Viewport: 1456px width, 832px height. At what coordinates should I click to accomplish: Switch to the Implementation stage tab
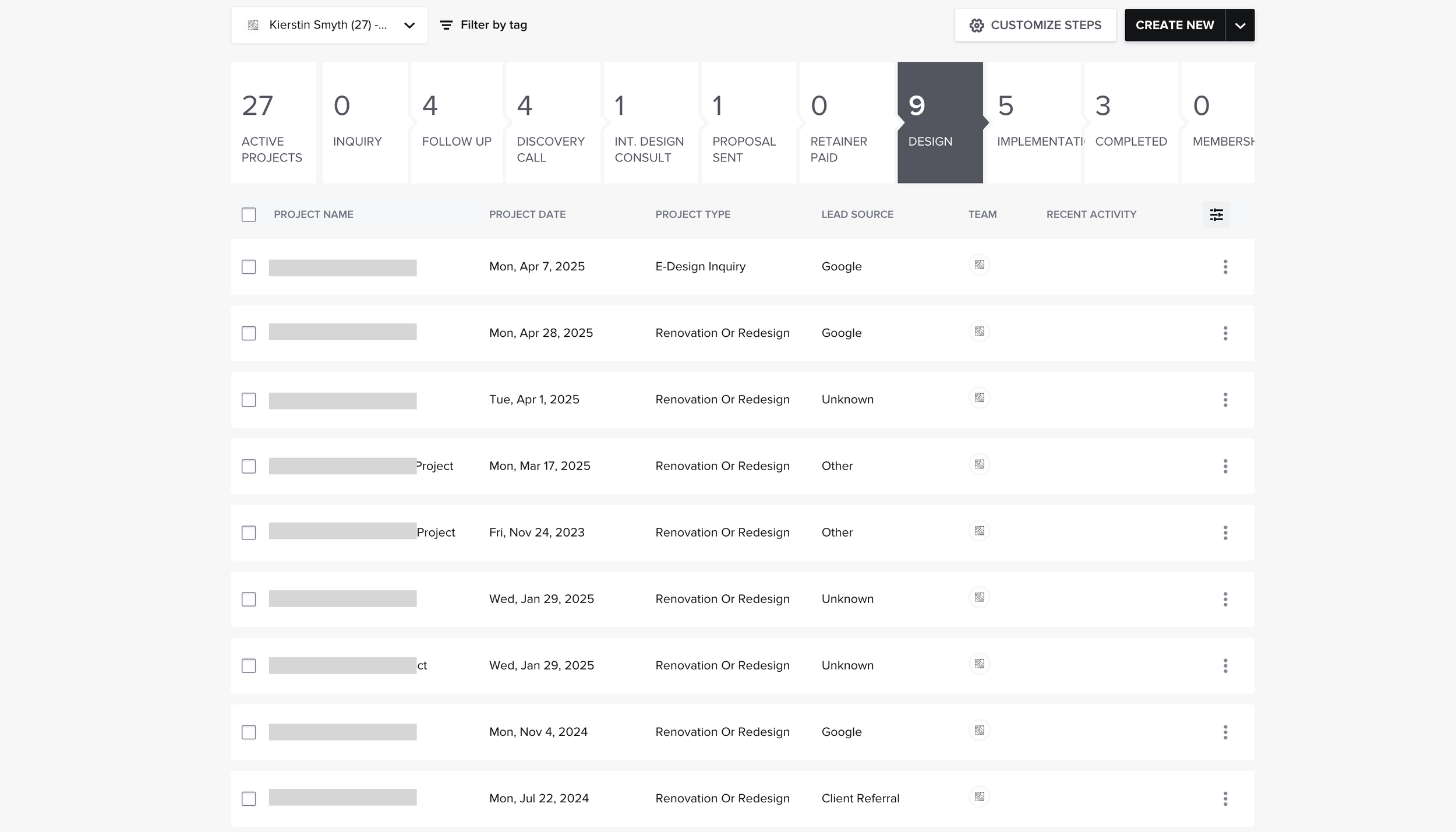tap(1033, 123)
